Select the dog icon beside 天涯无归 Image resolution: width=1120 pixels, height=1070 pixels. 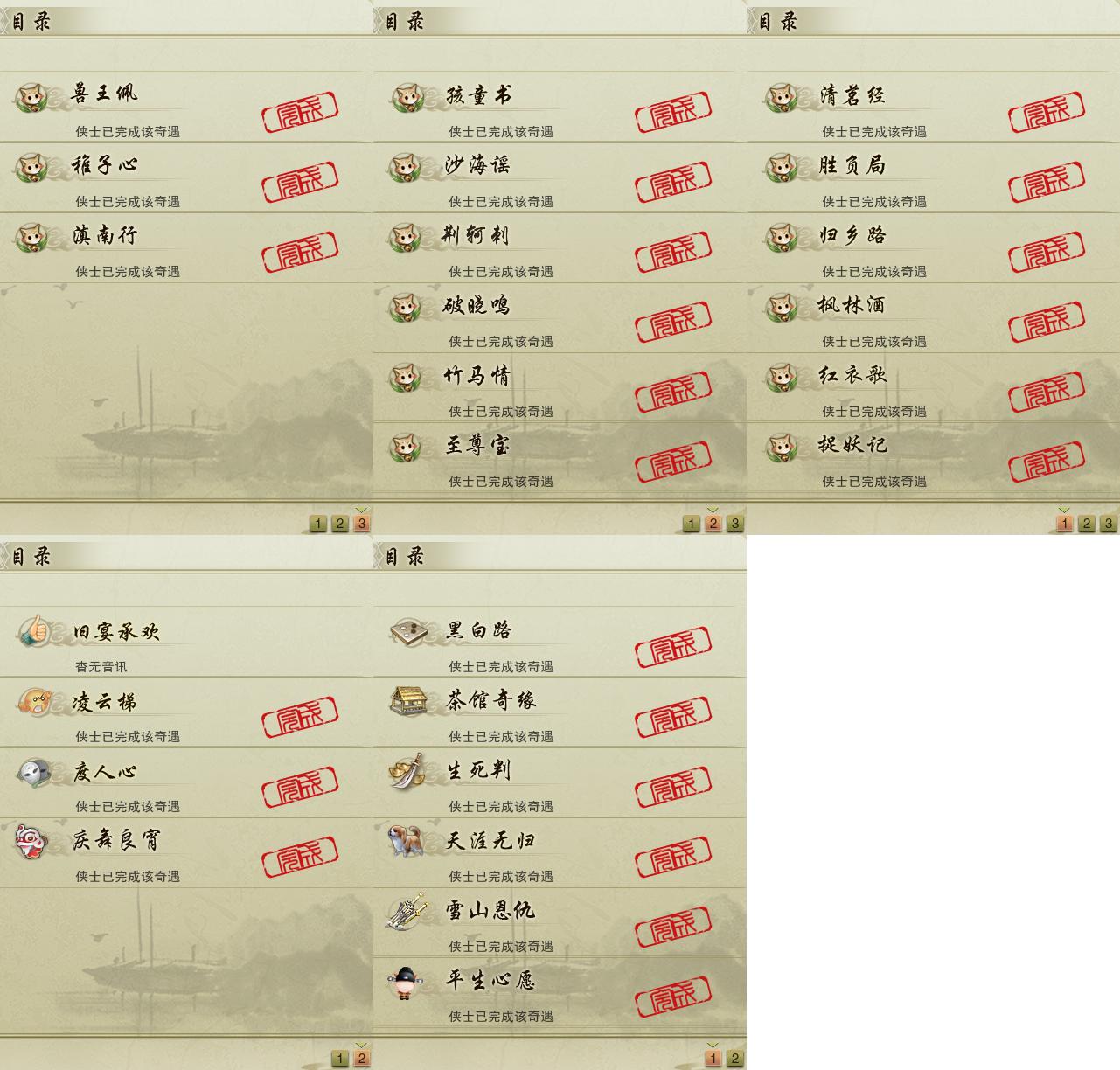click(407, 840)
